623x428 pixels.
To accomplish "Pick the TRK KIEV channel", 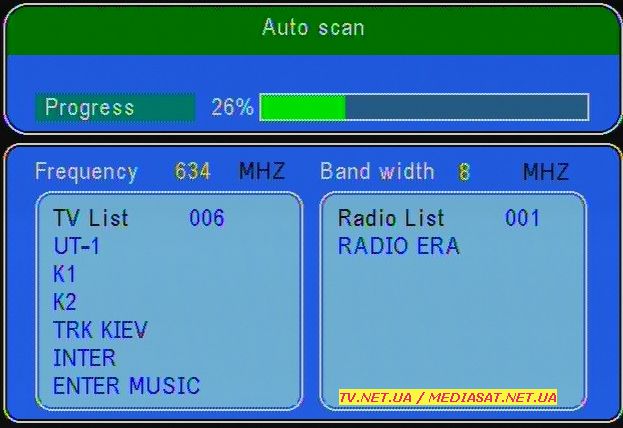I will [x=101, y=330].
